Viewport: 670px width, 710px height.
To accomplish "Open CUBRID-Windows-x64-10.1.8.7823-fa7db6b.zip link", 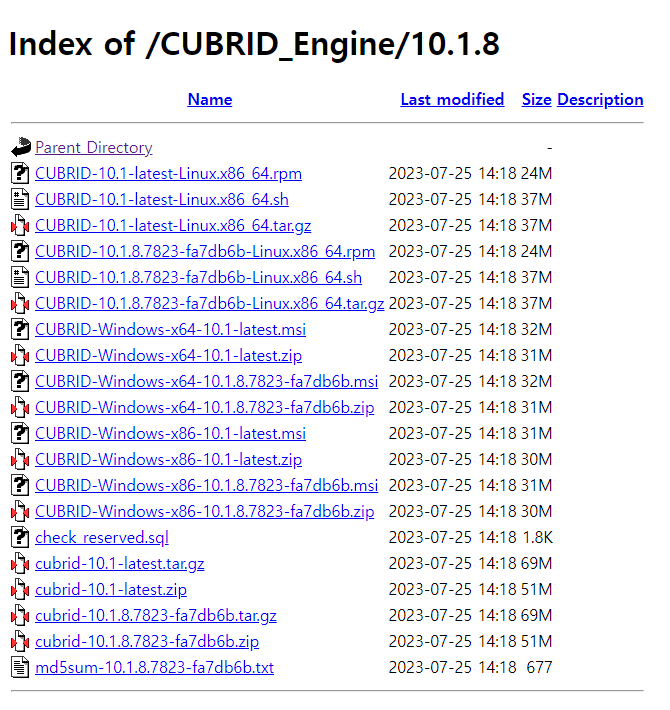I will [205, 408].
